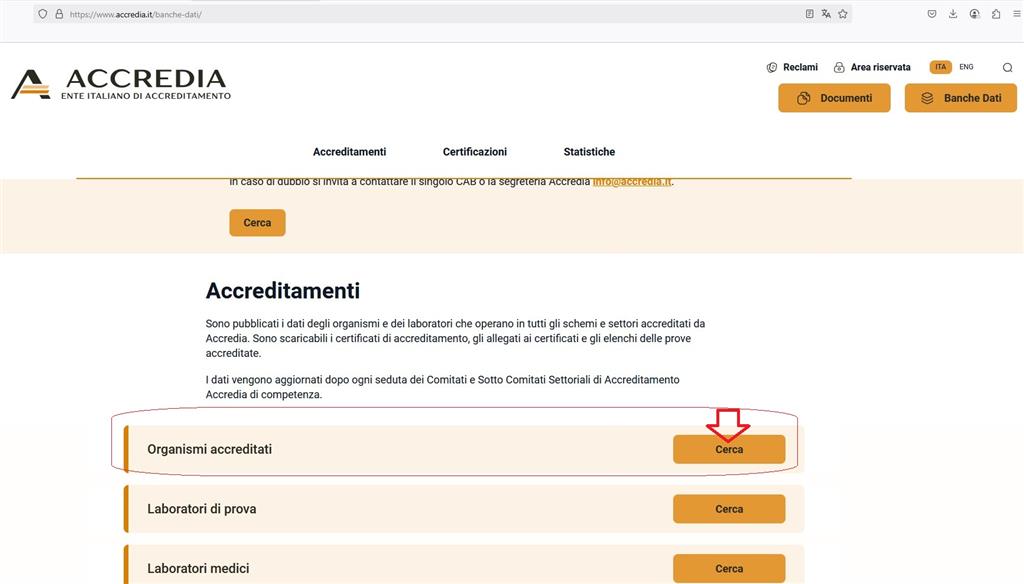Open the browser translate page icon

[826, 14]
